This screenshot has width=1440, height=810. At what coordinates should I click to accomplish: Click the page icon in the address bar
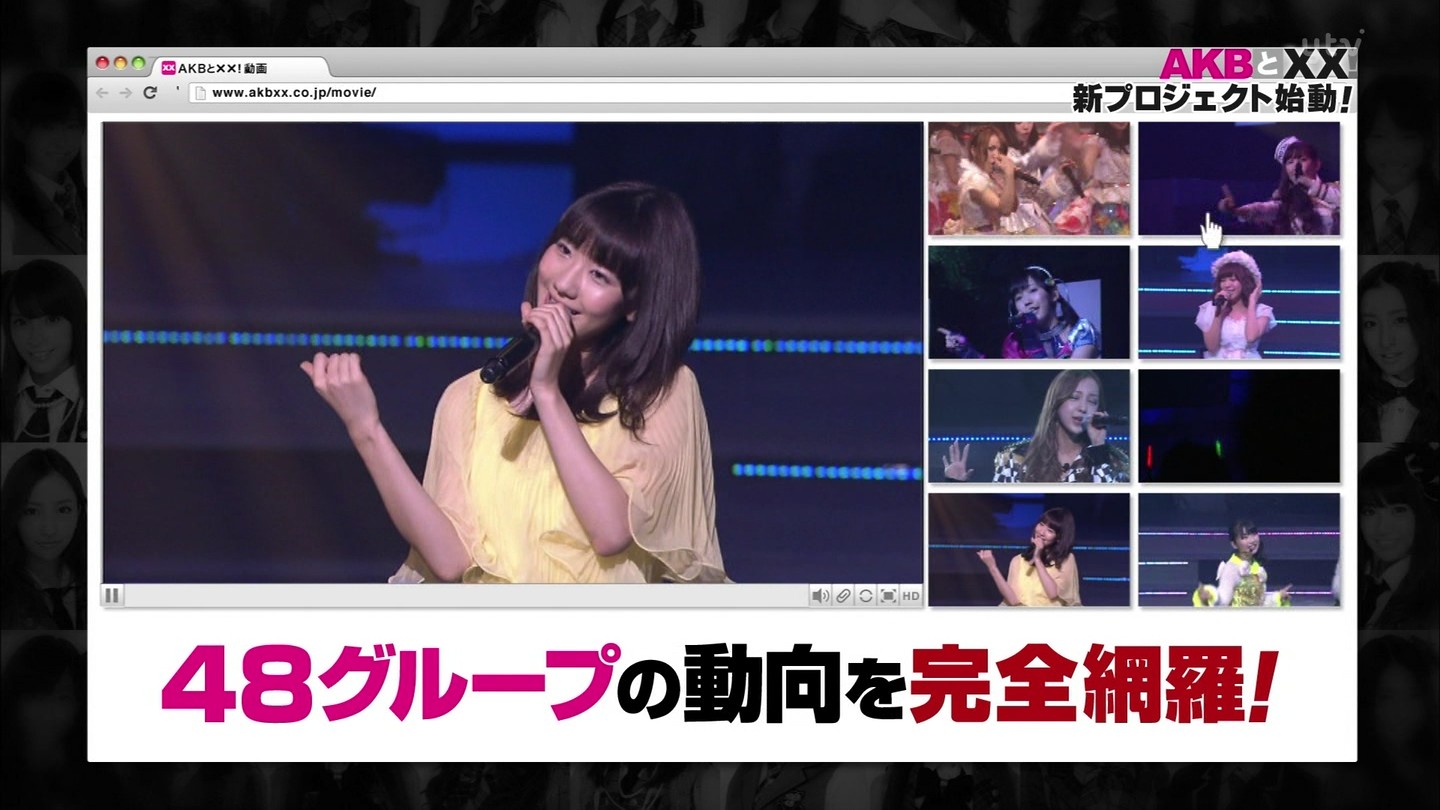pos(199,93)
